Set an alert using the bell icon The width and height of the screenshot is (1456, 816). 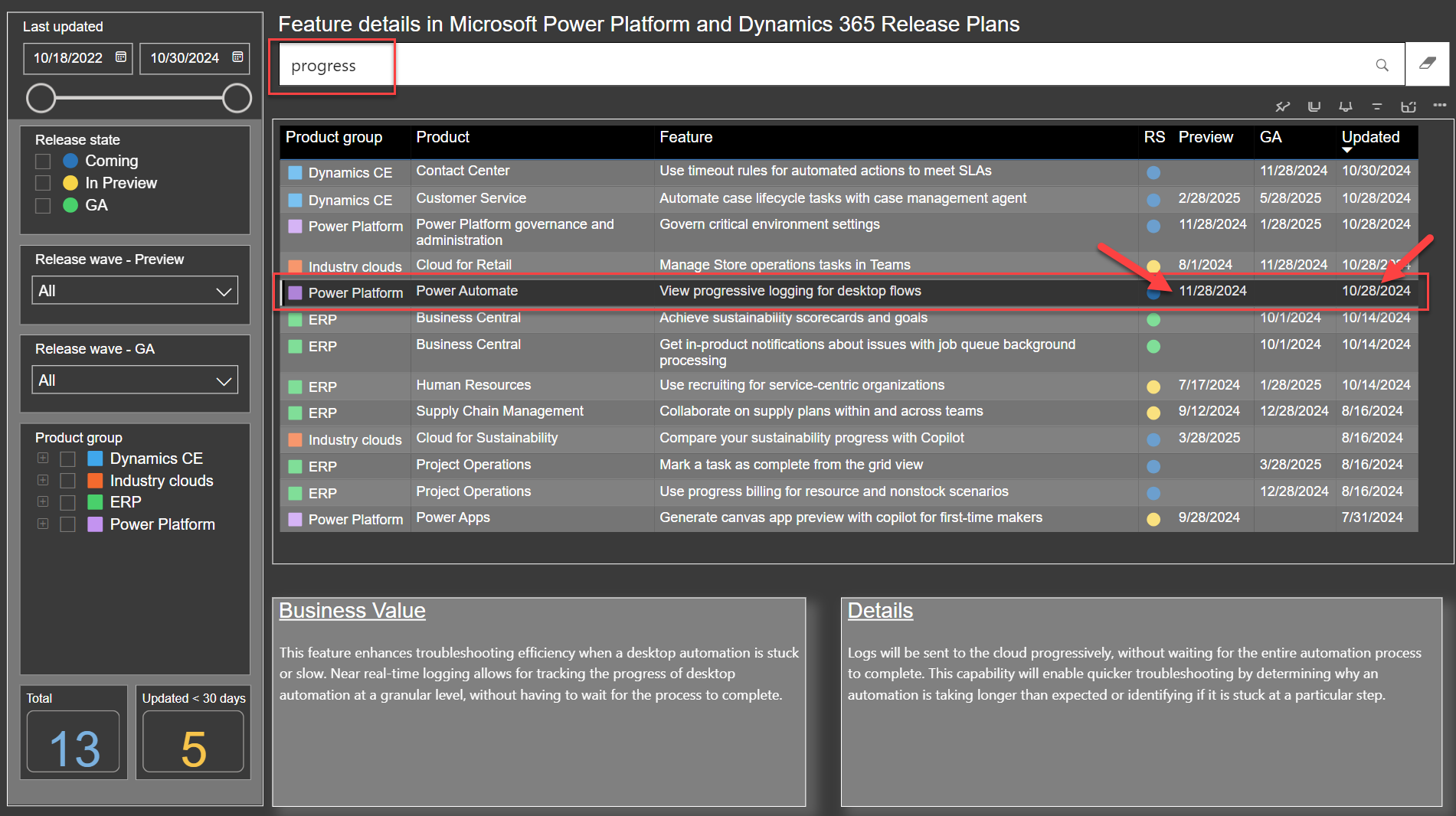1346,106
